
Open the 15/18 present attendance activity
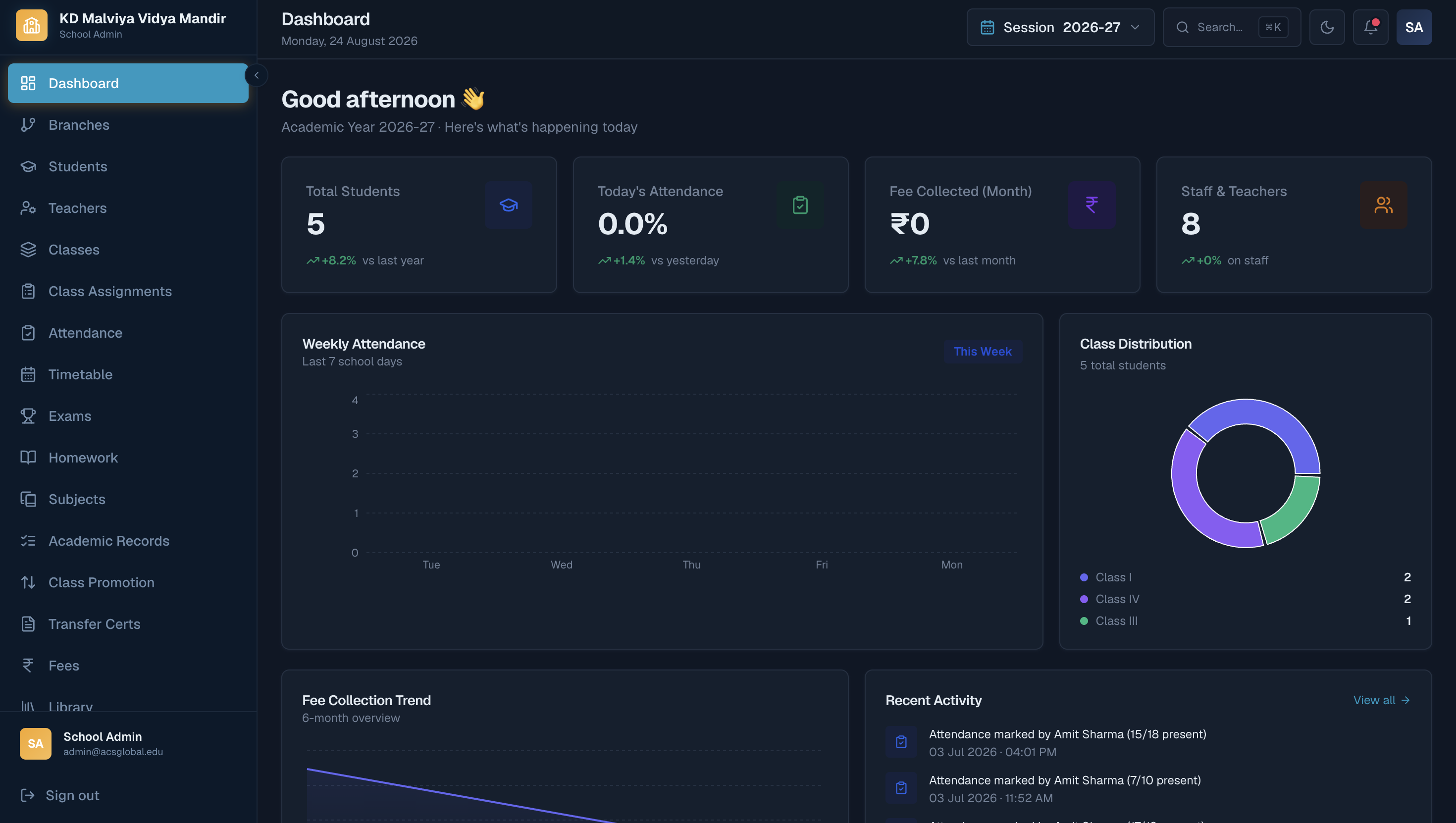click(1148, 743)
